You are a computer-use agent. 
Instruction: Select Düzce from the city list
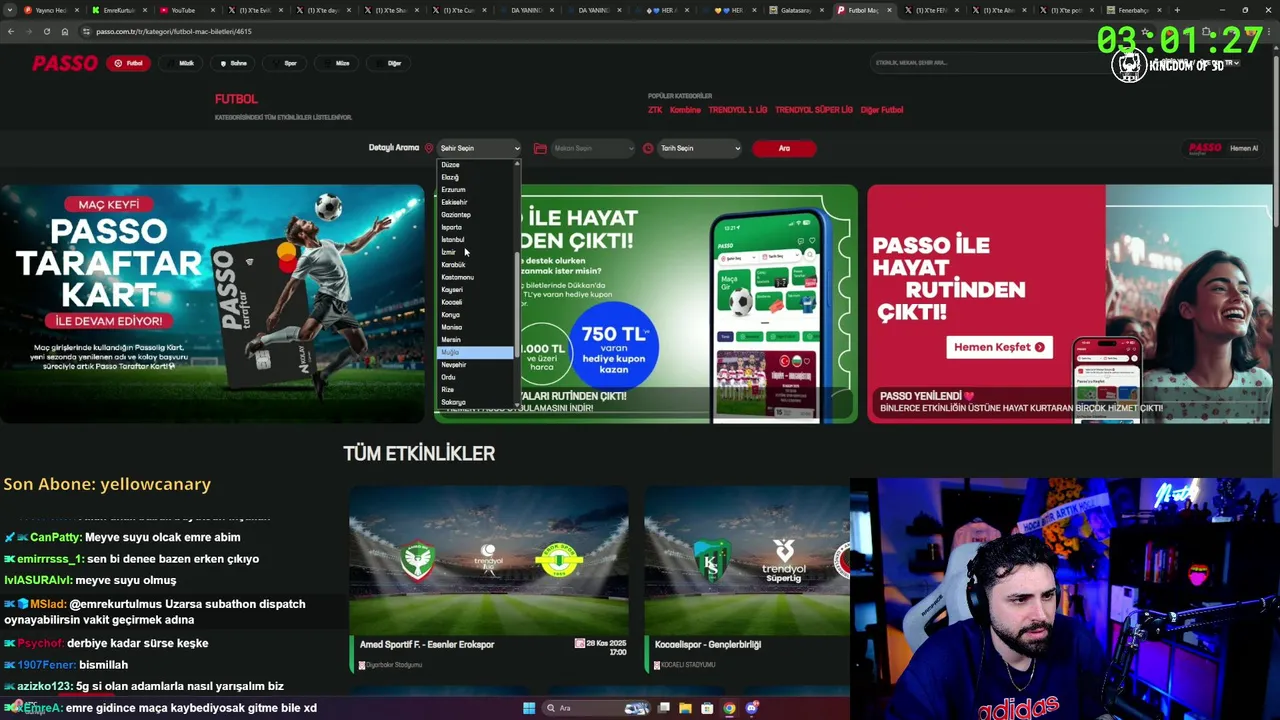[476, 165]
